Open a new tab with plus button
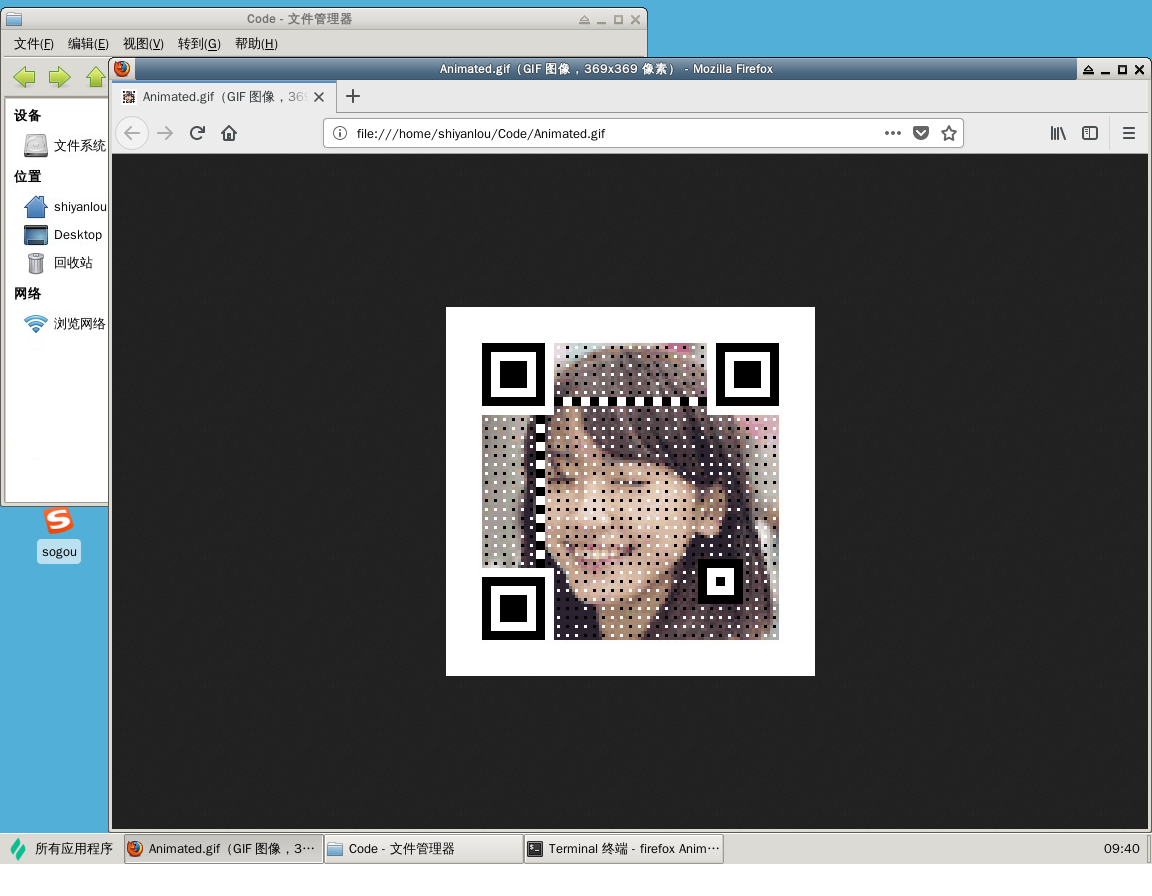 tap(352, 97)
